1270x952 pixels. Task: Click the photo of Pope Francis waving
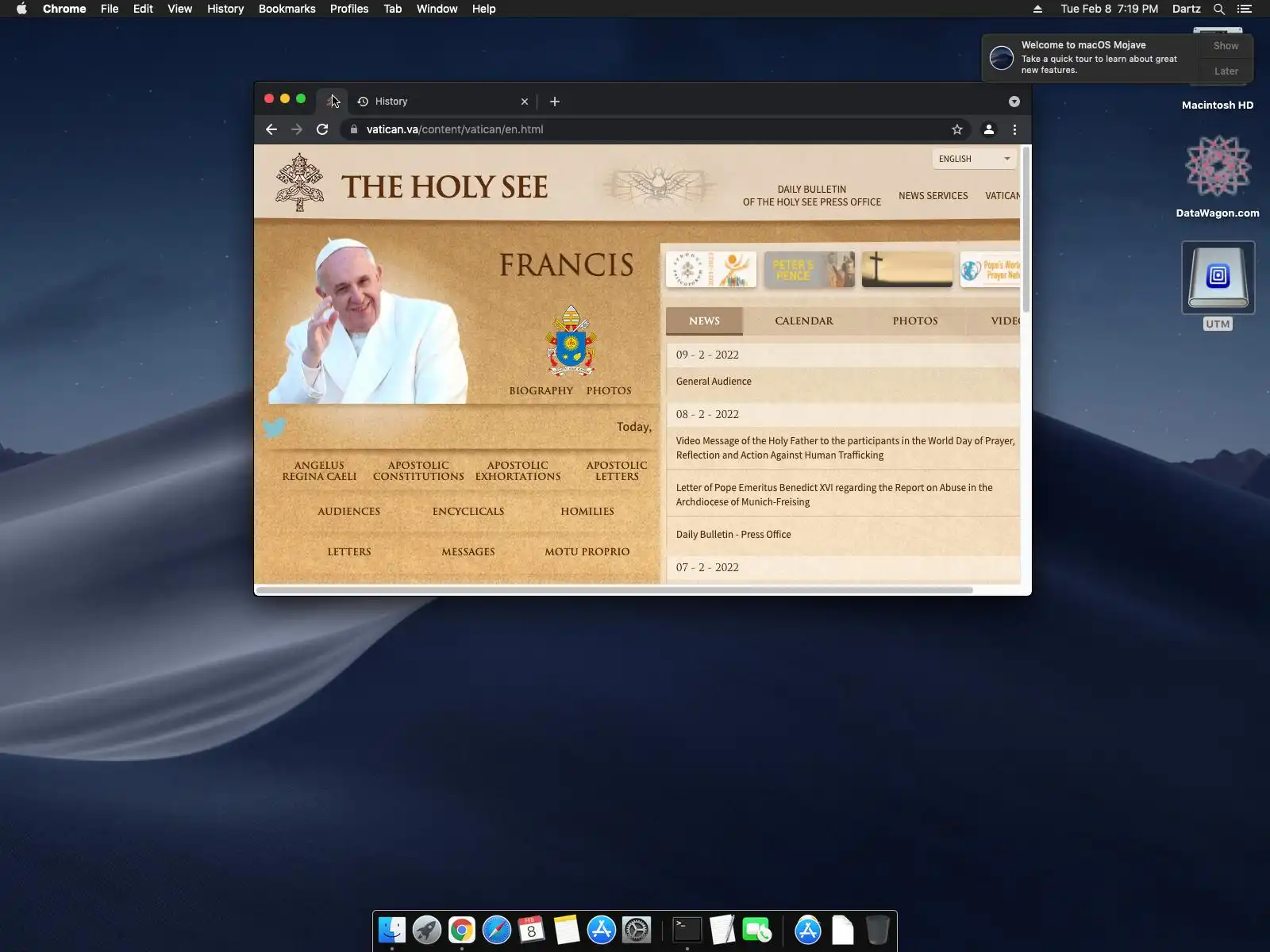click(x=368, y=321)
